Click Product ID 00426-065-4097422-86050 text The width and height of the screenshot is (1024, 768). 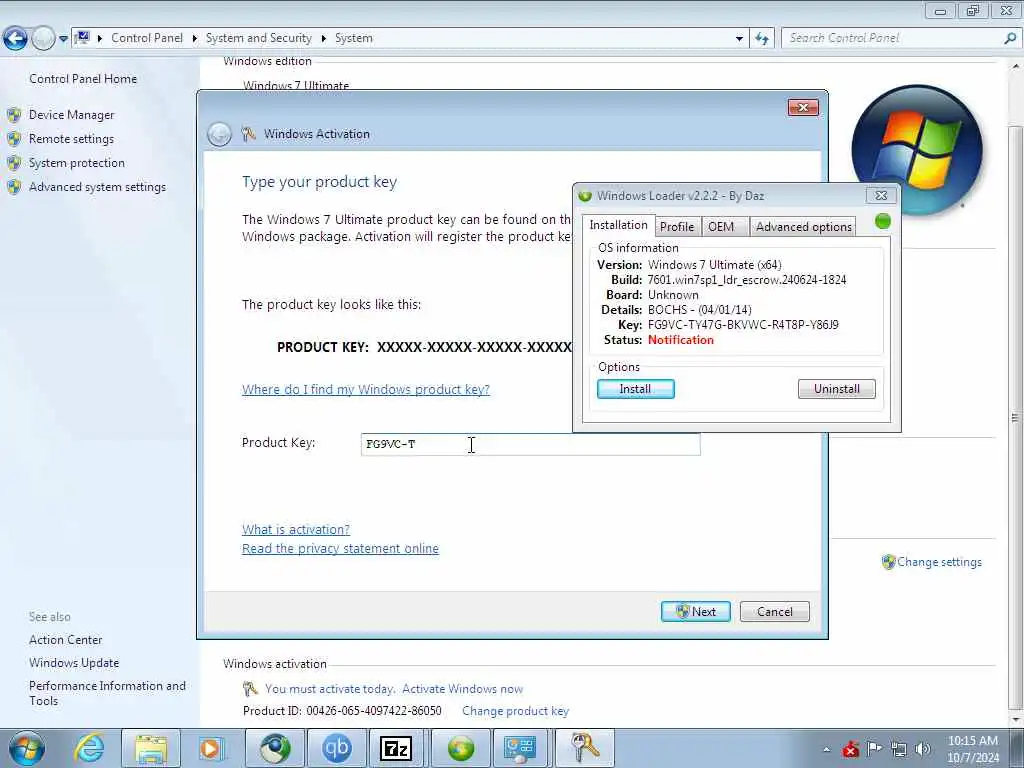[342, 711]
